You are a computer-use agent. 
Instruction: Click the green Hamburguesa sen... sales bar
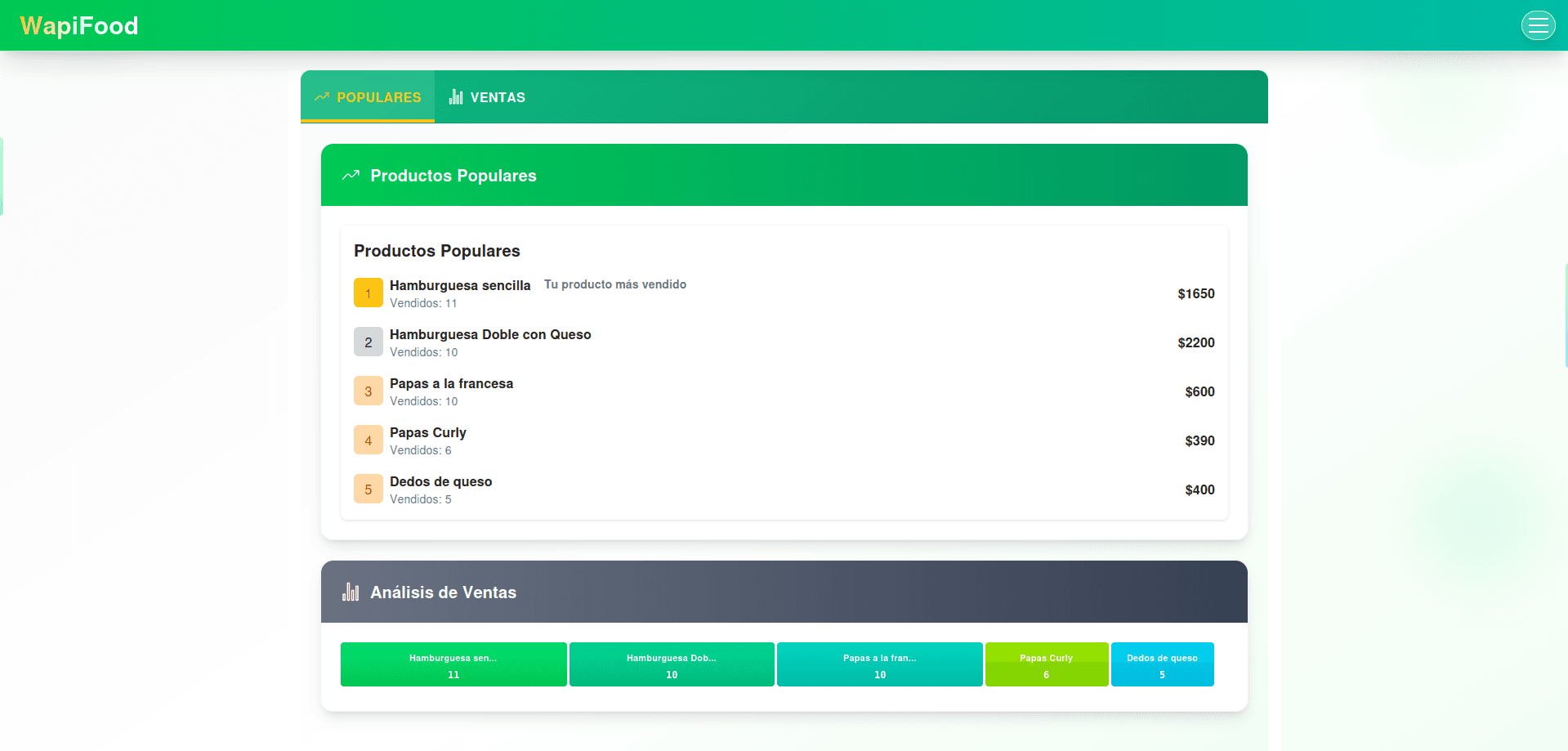453,664
